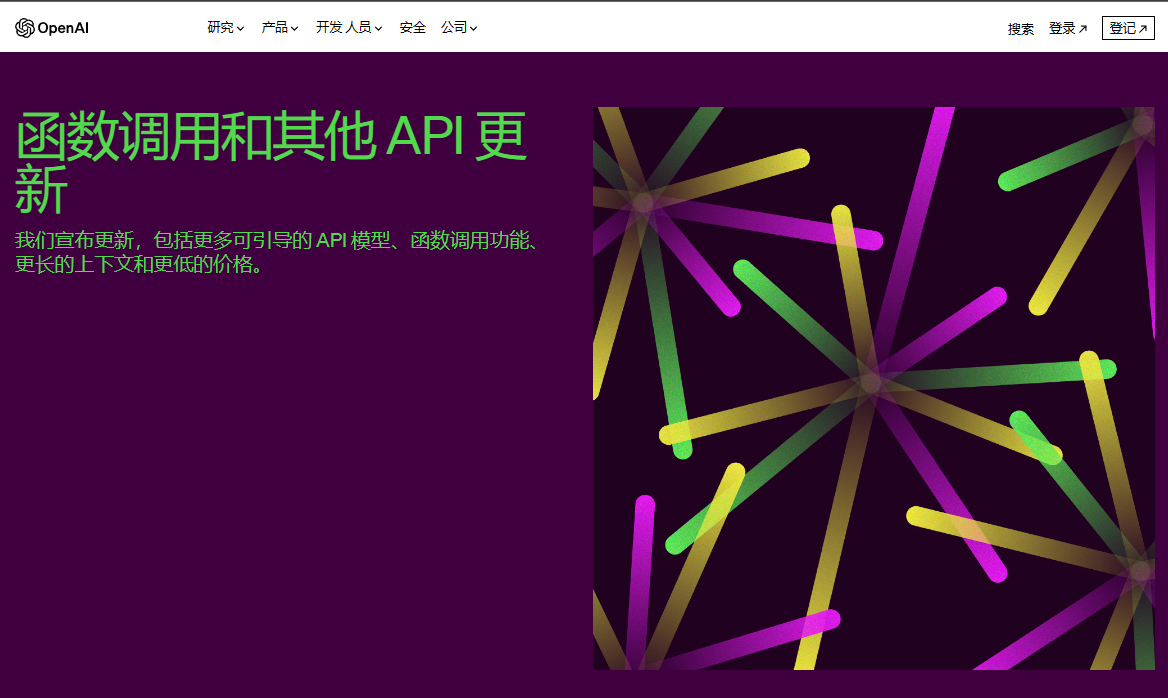Click the OpenAI wordmark text

coord(63,28)
